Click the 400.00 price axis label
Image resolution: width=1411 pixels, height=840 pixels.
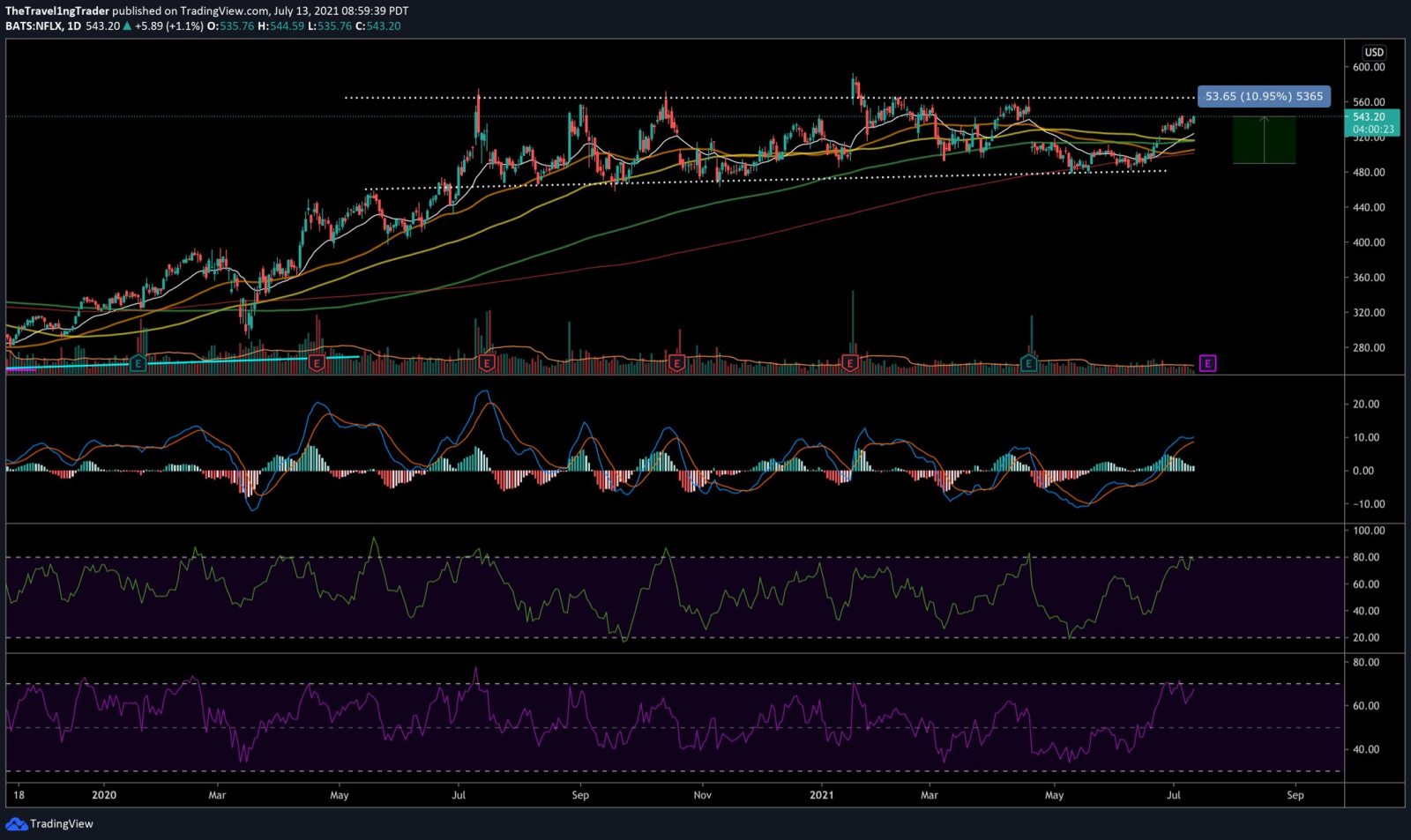pos(1369,242)
